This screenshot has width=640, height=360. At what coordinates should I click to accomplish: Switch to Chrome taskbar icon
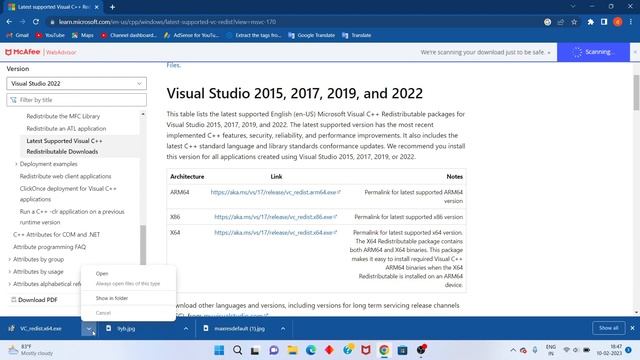(384, 350)
